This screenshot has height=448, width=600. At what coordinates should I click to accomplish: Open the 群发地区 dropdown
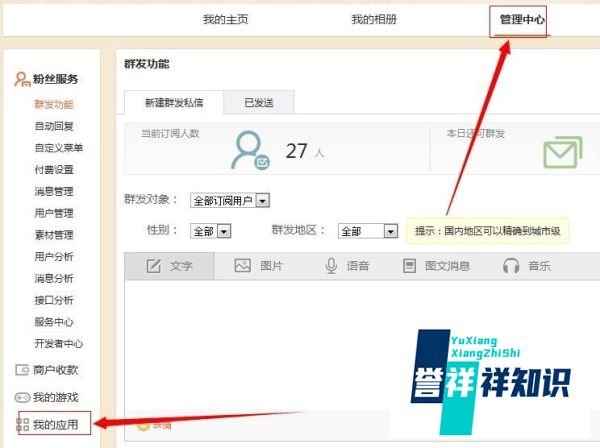[368, 231]
